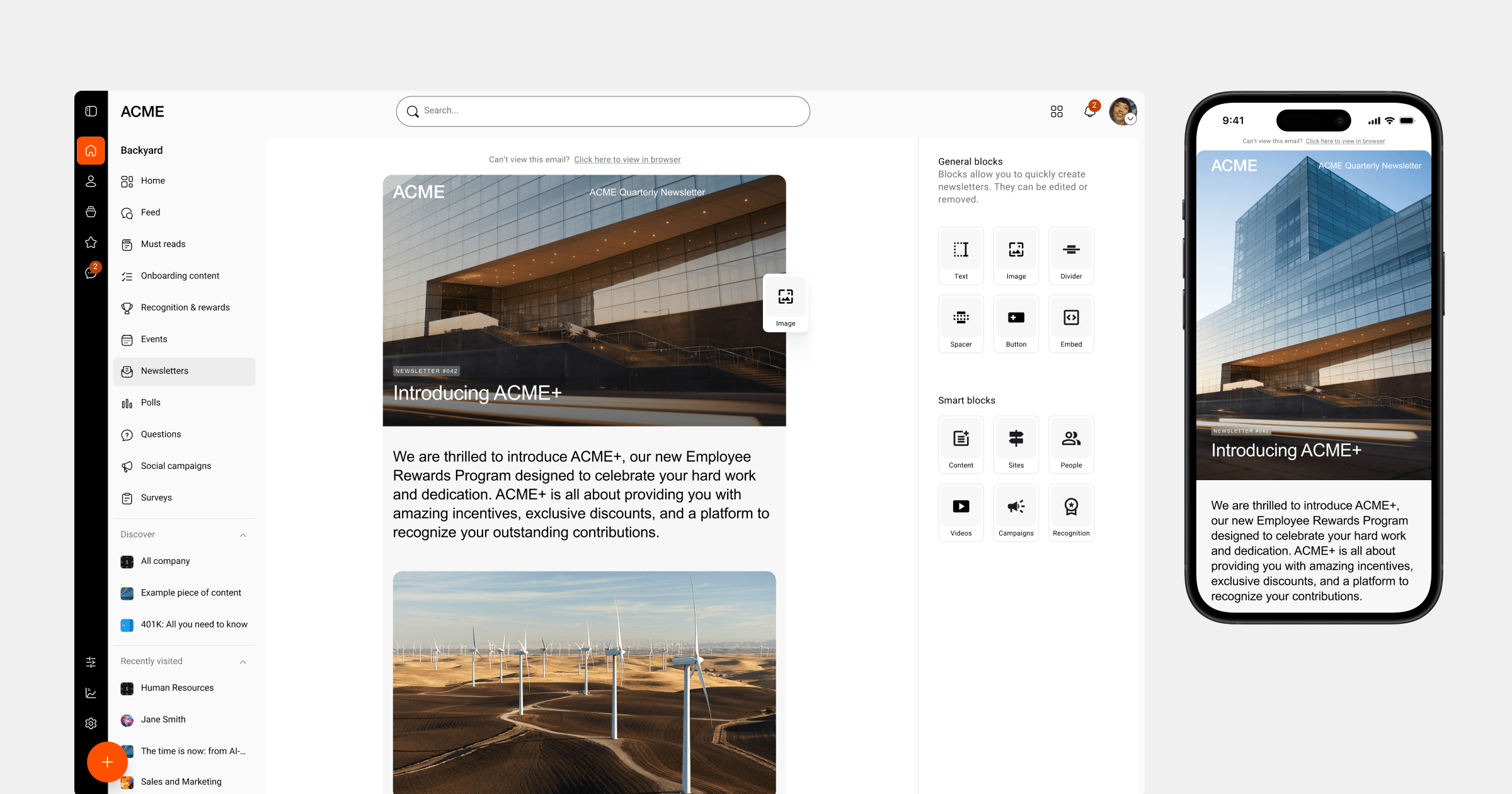Open the Home icon in the black rail
Screen dimensions: 1512x794
91,151
